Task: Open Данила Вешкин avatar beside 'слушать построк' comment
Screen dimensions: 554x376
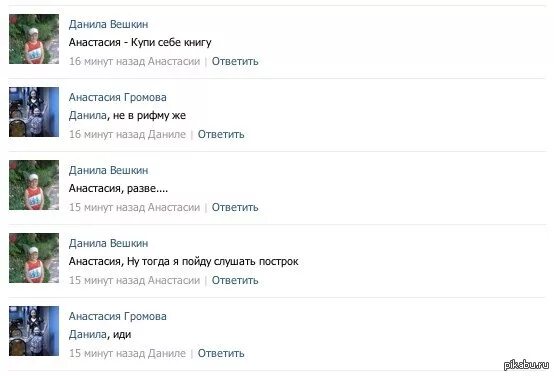Action: 34,258
